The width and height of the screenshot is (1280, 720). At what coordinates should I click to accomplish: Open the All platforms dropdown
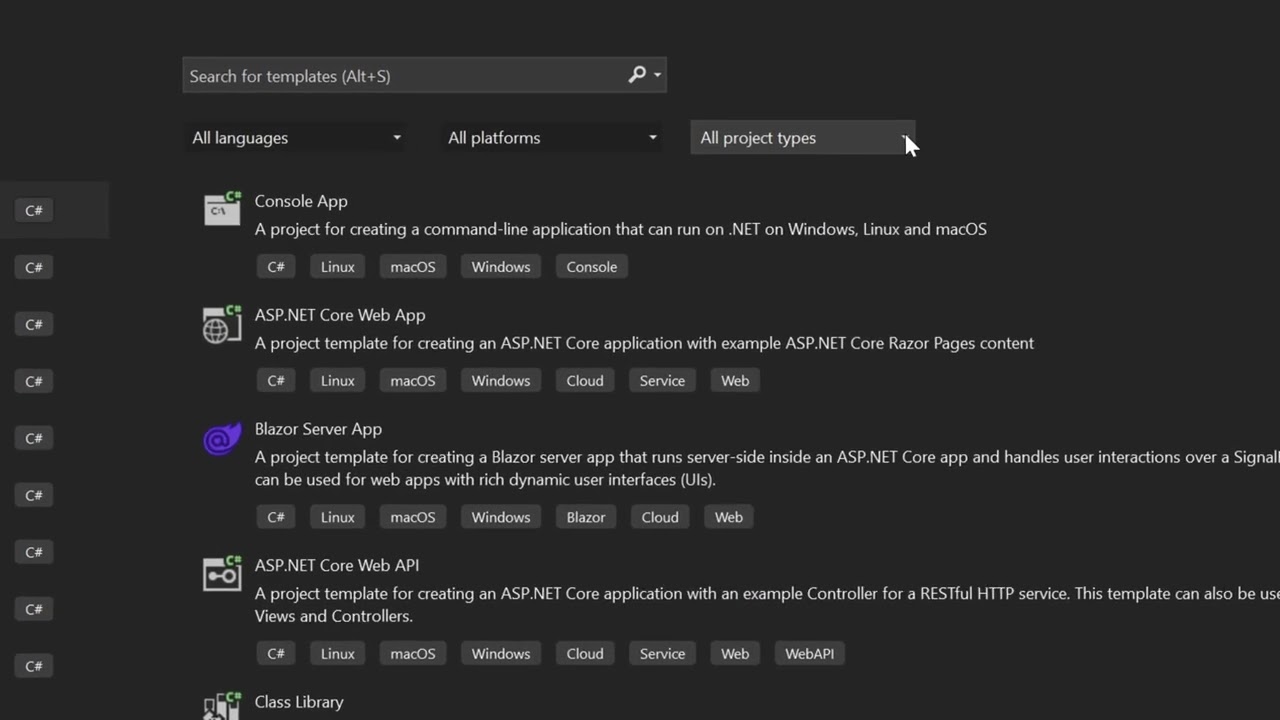552,138
